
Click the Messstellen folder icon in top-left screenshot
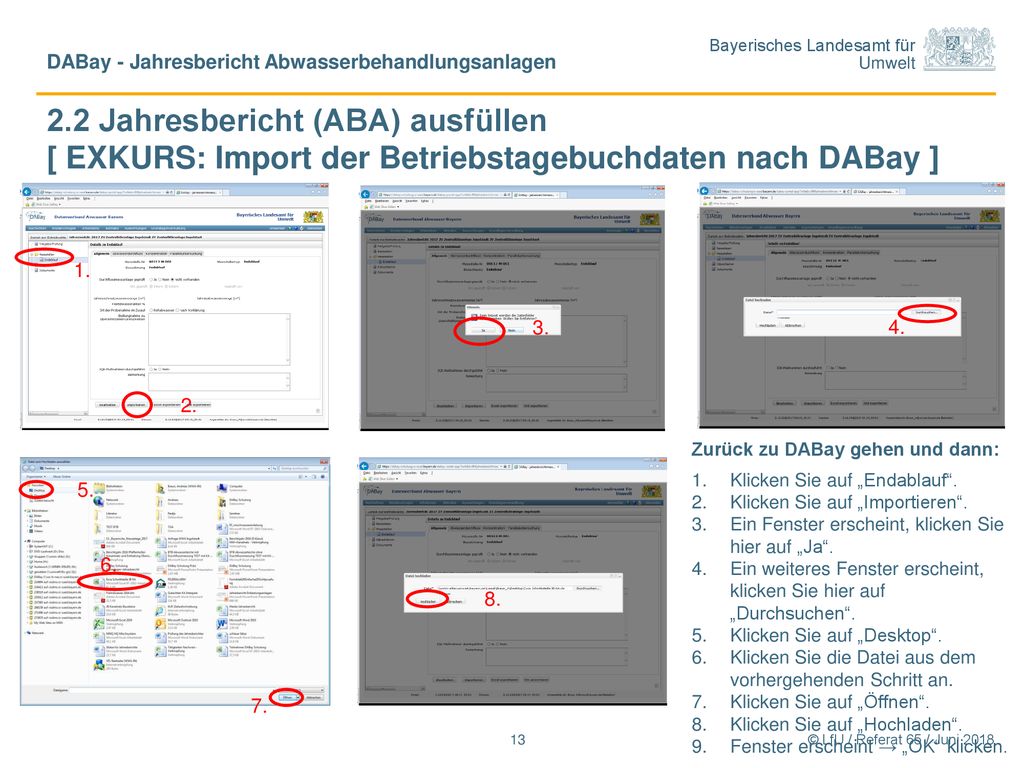(x=37, y=254)
